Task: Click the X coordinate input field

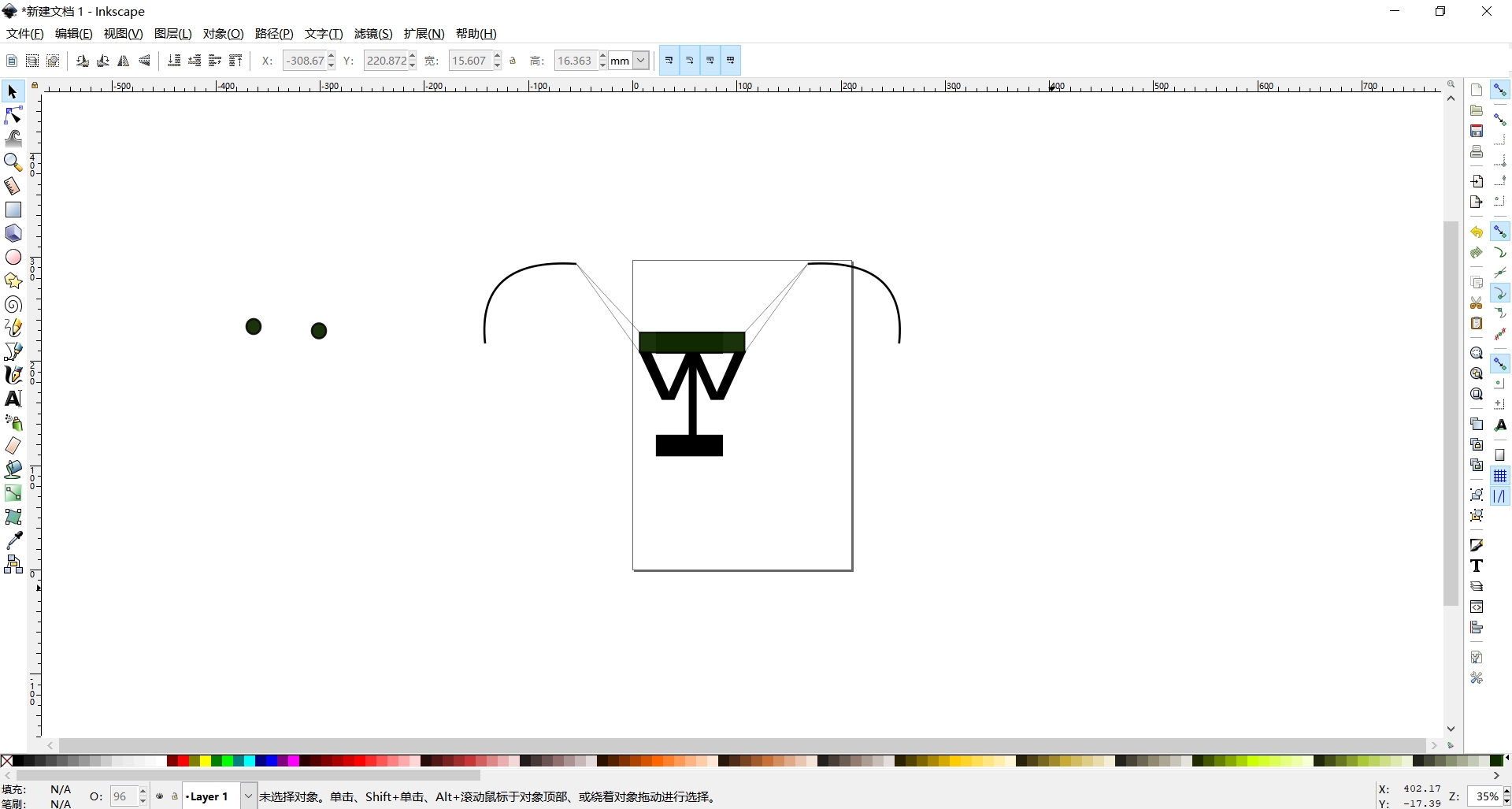Action: (305, 61)
